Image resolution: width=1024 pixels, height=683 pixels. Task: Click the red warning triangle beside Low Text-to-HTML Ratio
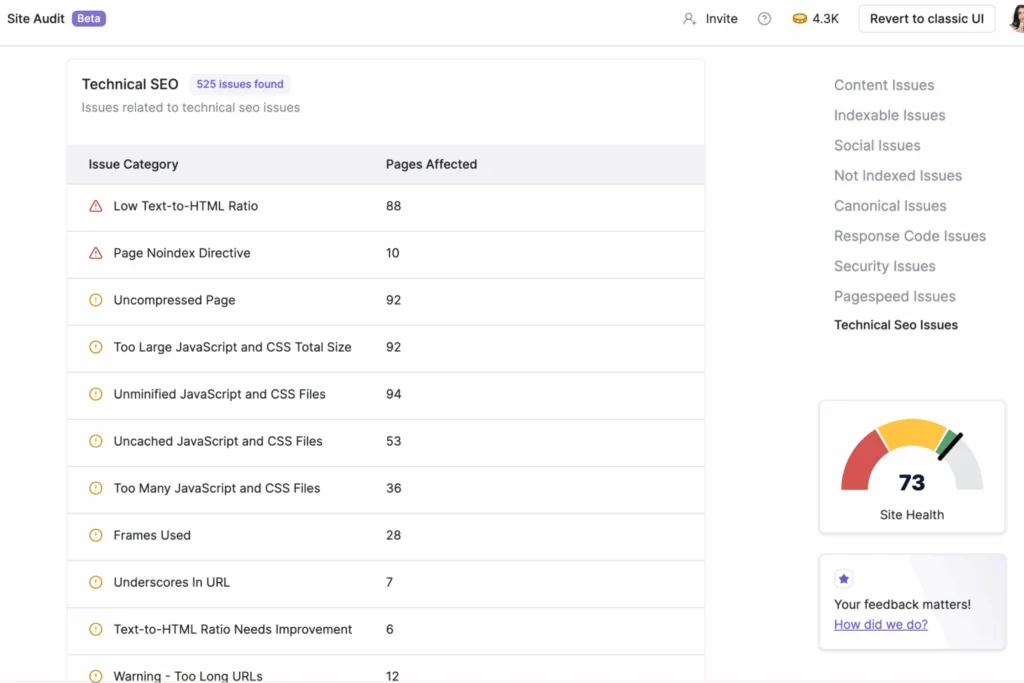click(97, 206)
